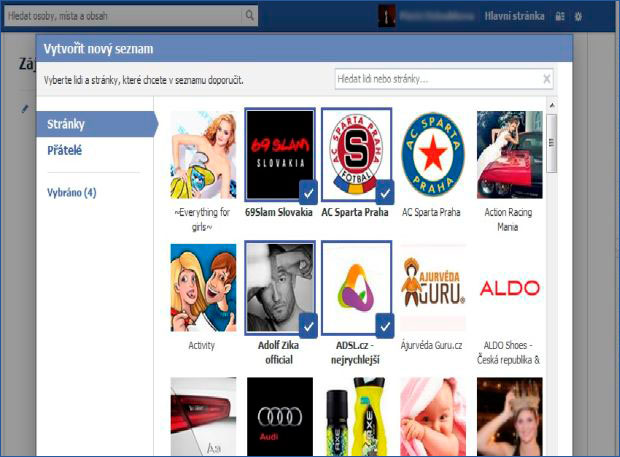Select the blue star AC Sparta Praha page
The width and height of the screenshot is (620, 457).
point(433,155)
